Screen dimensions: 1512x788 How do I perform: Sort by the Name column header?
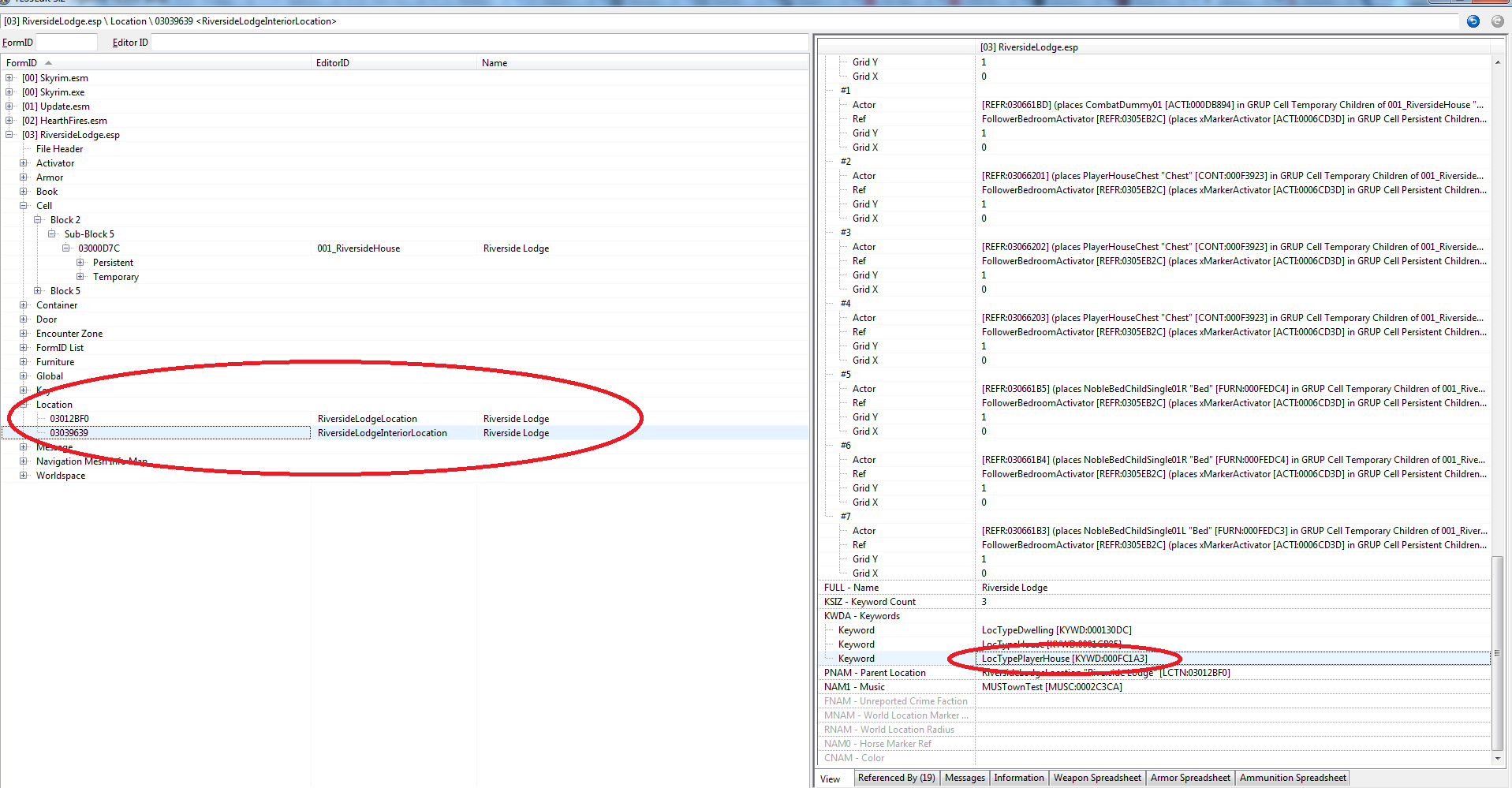pyautogui.click(x=642, y=63)
